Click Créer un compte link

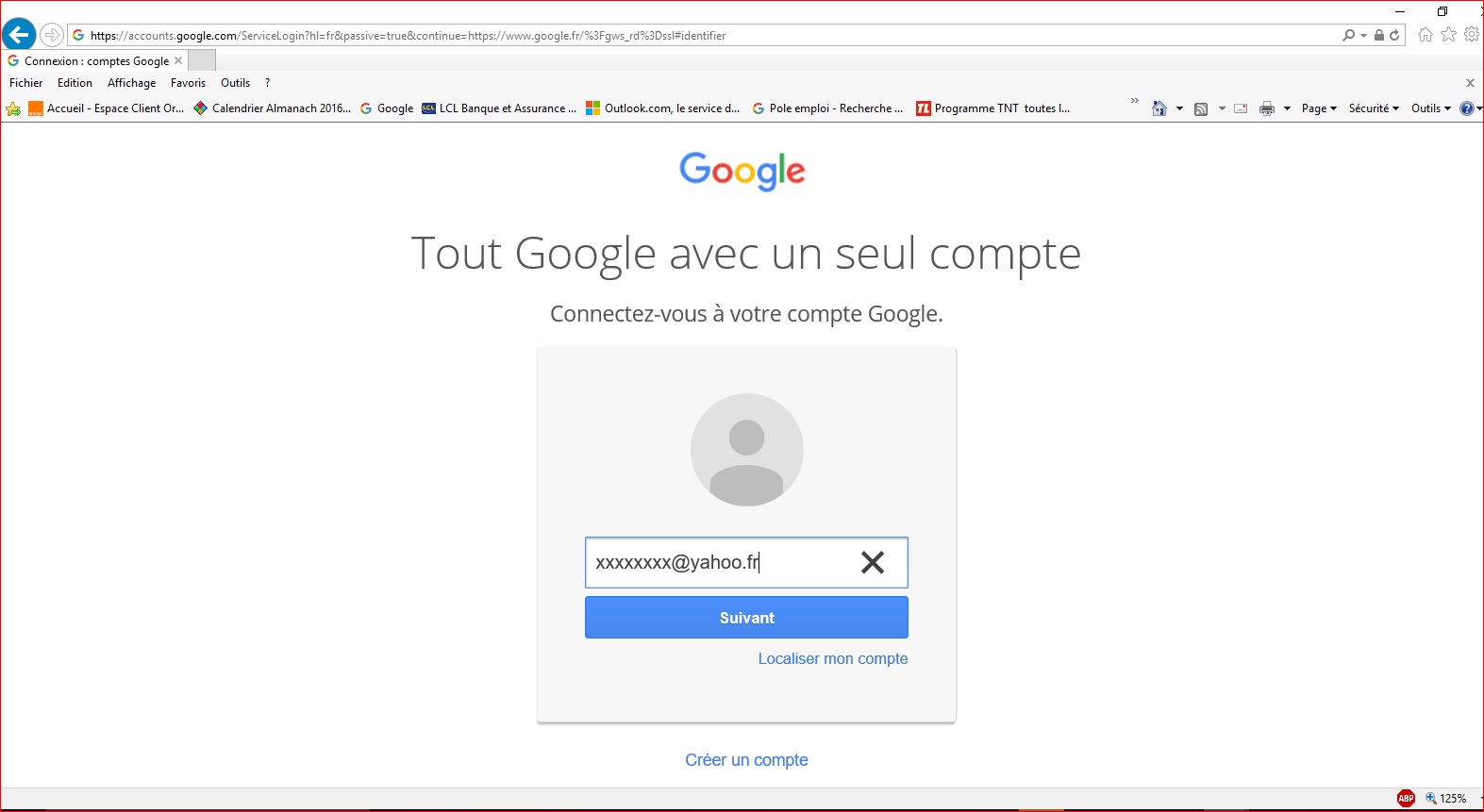[746, 760]
